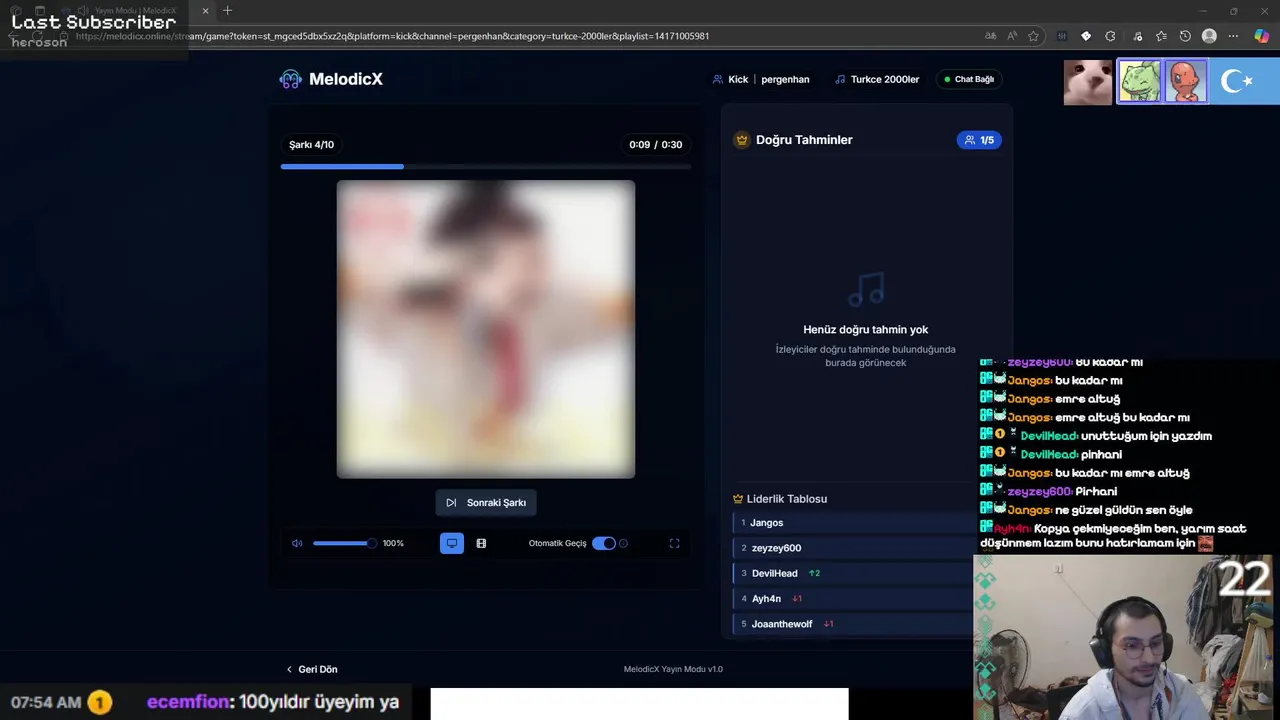Click the 1/5 participants badge

[x=979, y=140]
